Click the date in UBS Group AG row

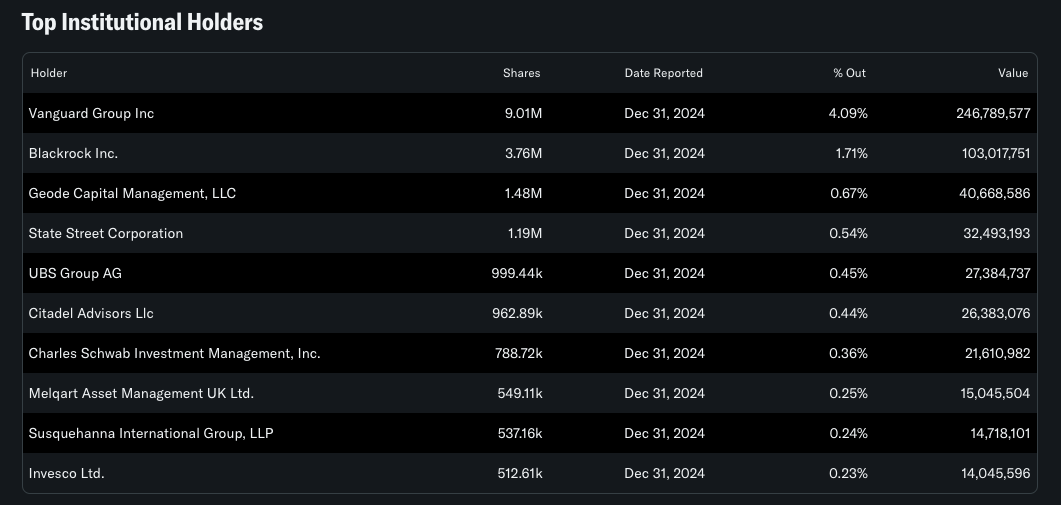tap(664, 273)
